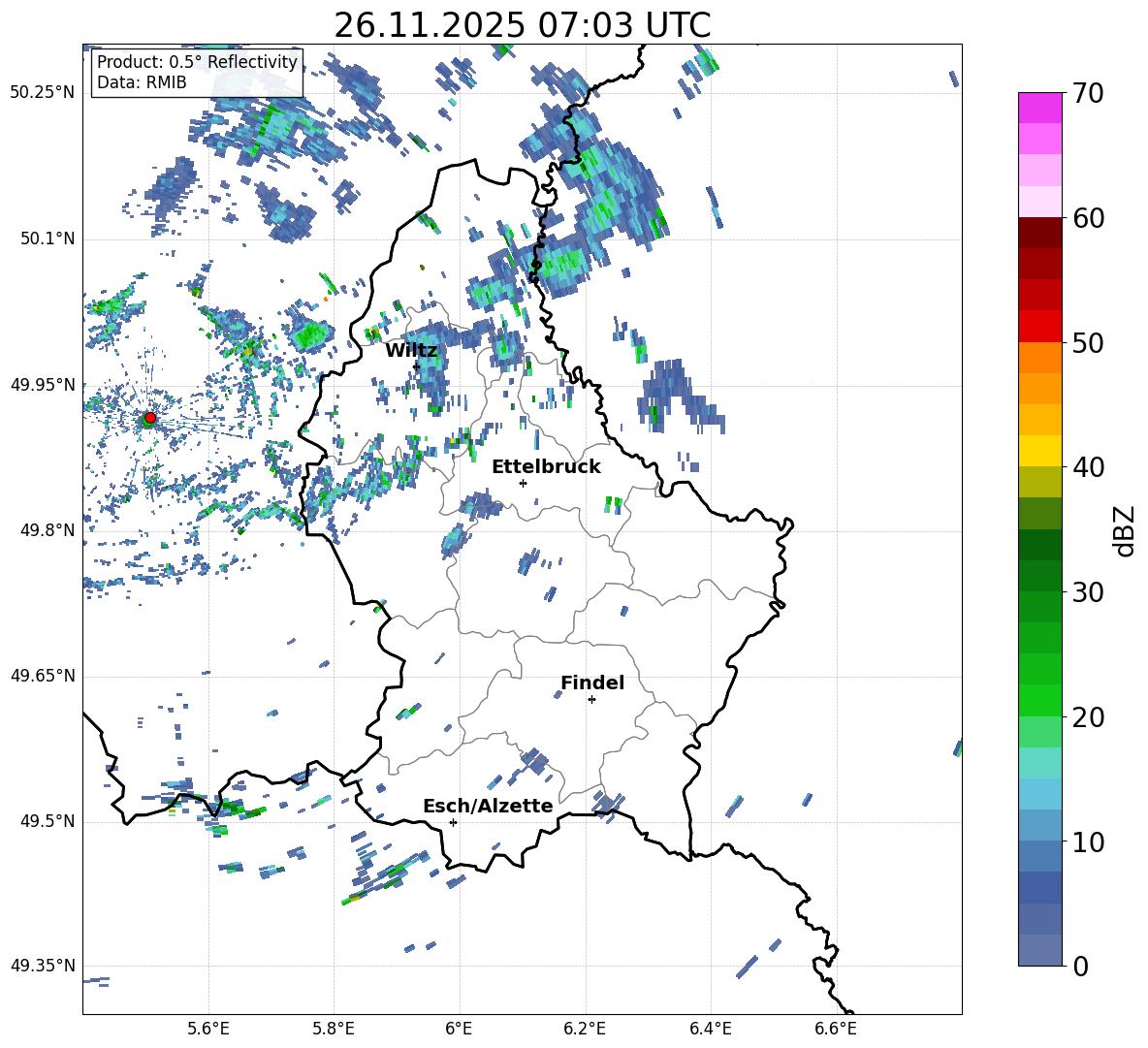Click the Esch/Alzette city label

click(x=488, y=807)
